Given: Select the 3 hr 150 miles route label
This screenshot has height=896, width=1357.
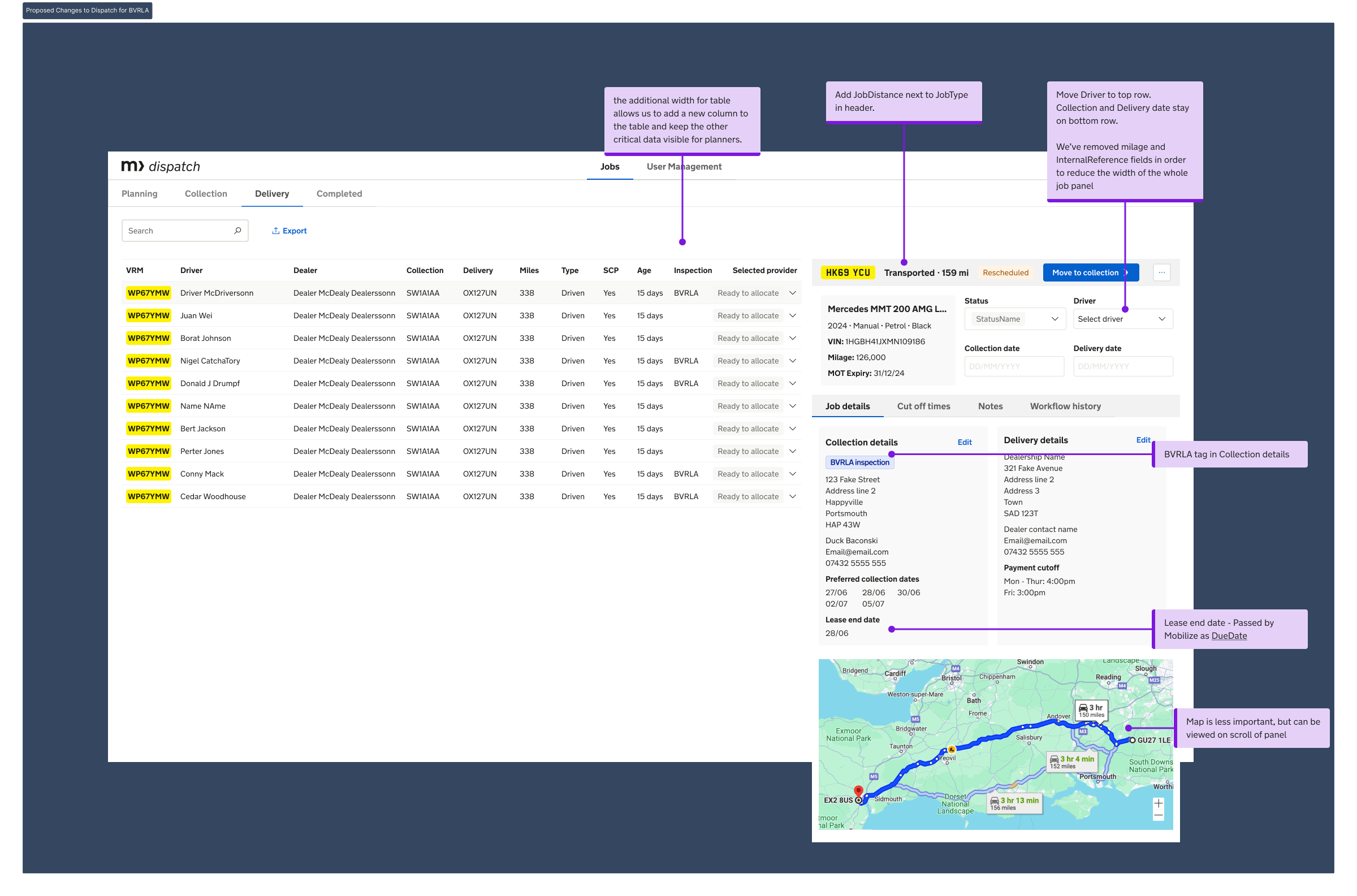Looking at the screenshot, I should [1091, 710].
